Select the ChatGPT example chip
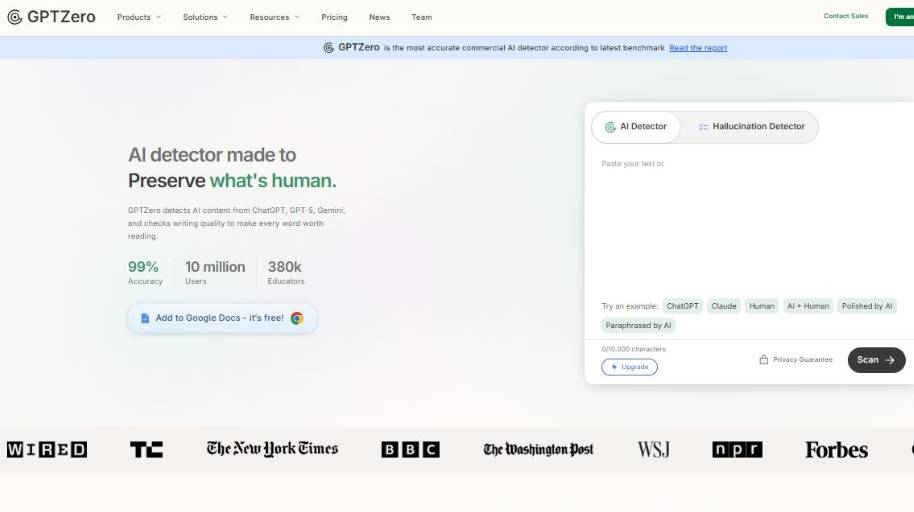 [683, 306]
